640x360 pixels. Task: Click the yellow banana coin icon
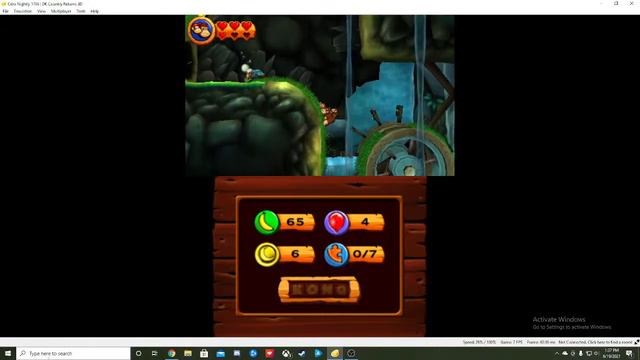click(267, 254)
